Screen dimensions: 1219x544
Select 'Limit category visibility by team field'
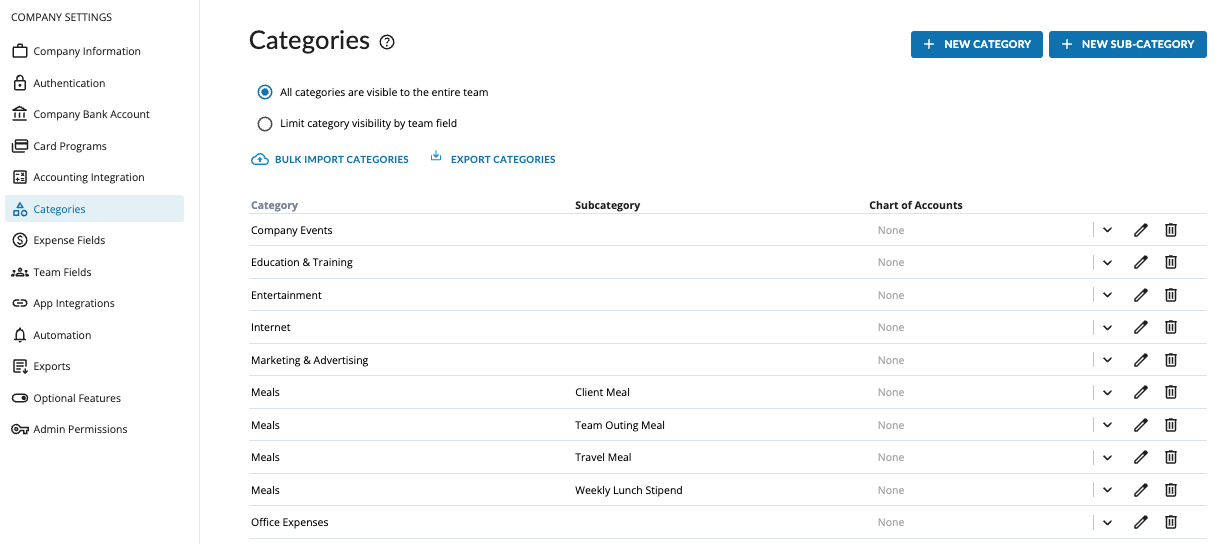coord(265,124)
